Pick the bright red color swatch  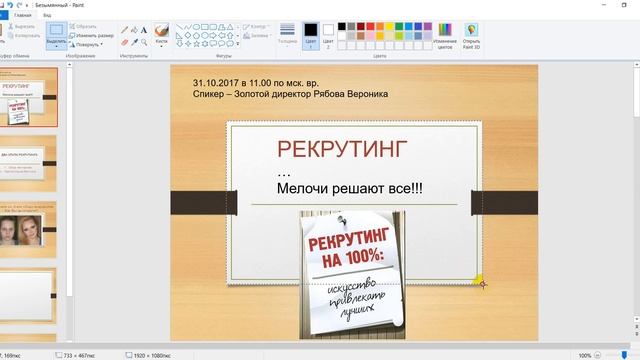371,27
